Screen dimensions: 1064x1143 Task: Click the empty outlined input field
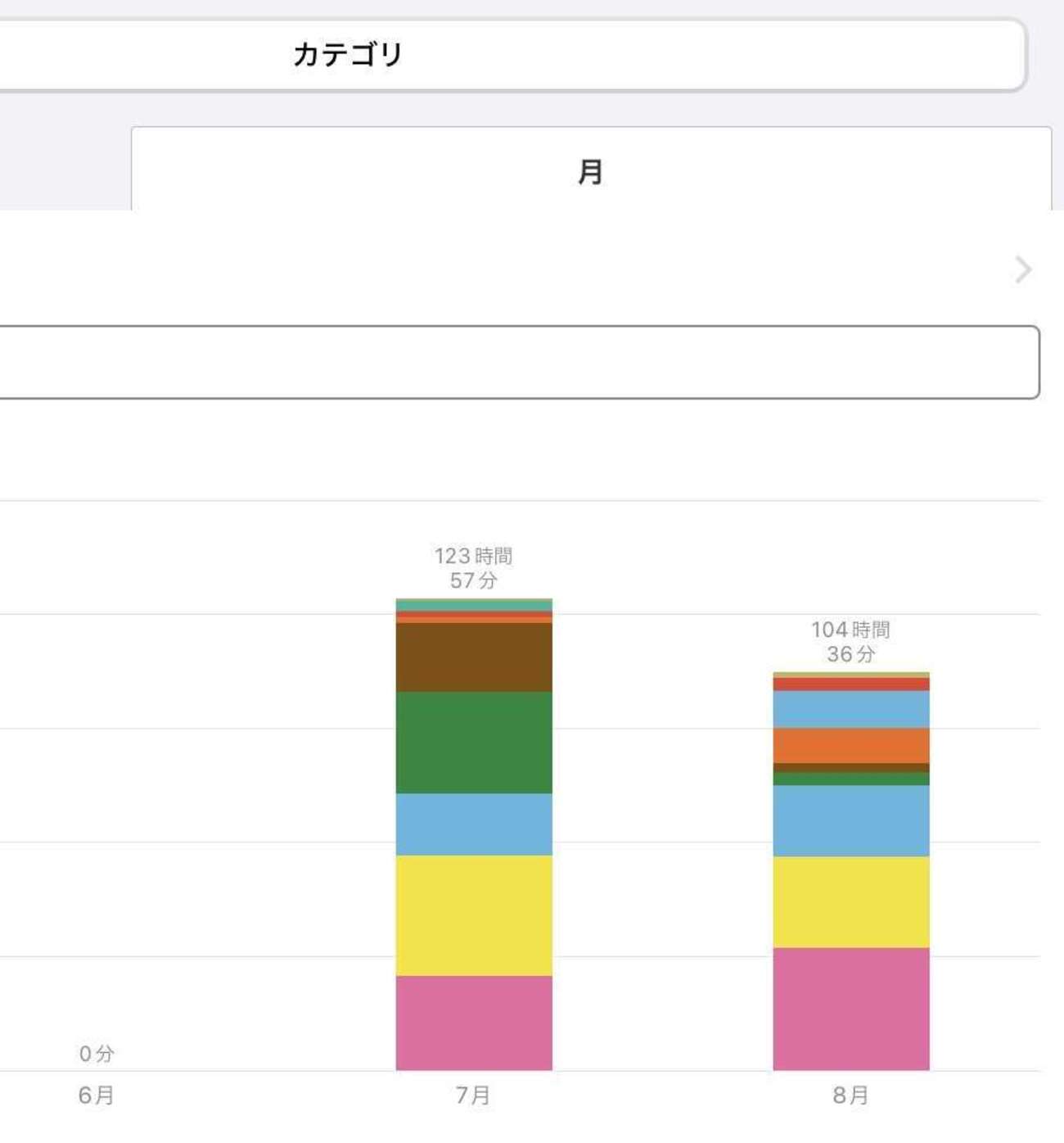coord(516,362)
